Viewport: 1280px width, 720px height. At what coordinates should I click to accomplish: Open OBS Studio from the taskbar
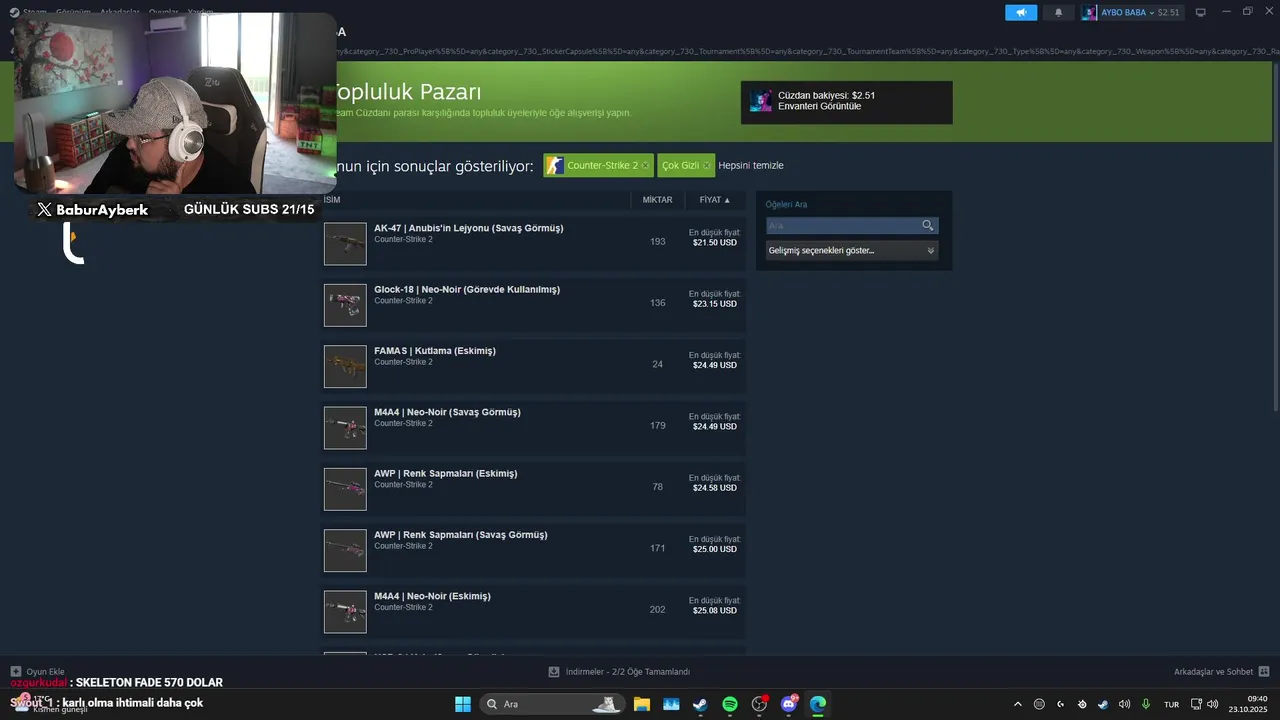(759, 704)
